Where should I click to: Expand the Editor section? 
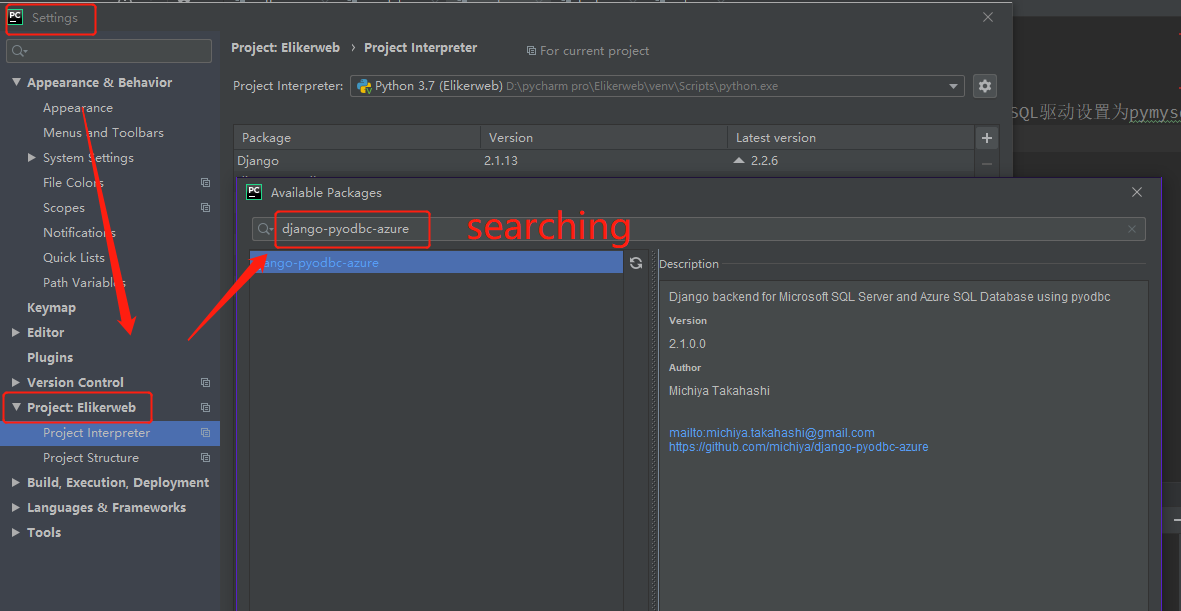16,332
